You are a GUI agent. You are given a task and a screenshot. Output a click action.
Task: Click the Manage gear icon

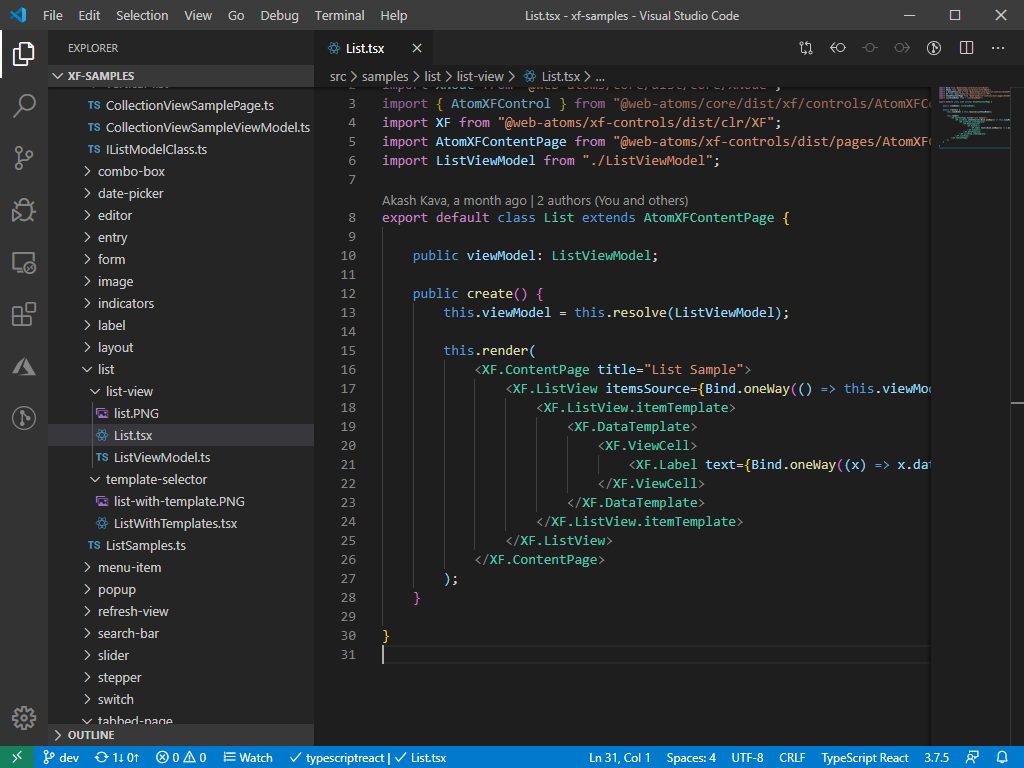coord(24,717)
